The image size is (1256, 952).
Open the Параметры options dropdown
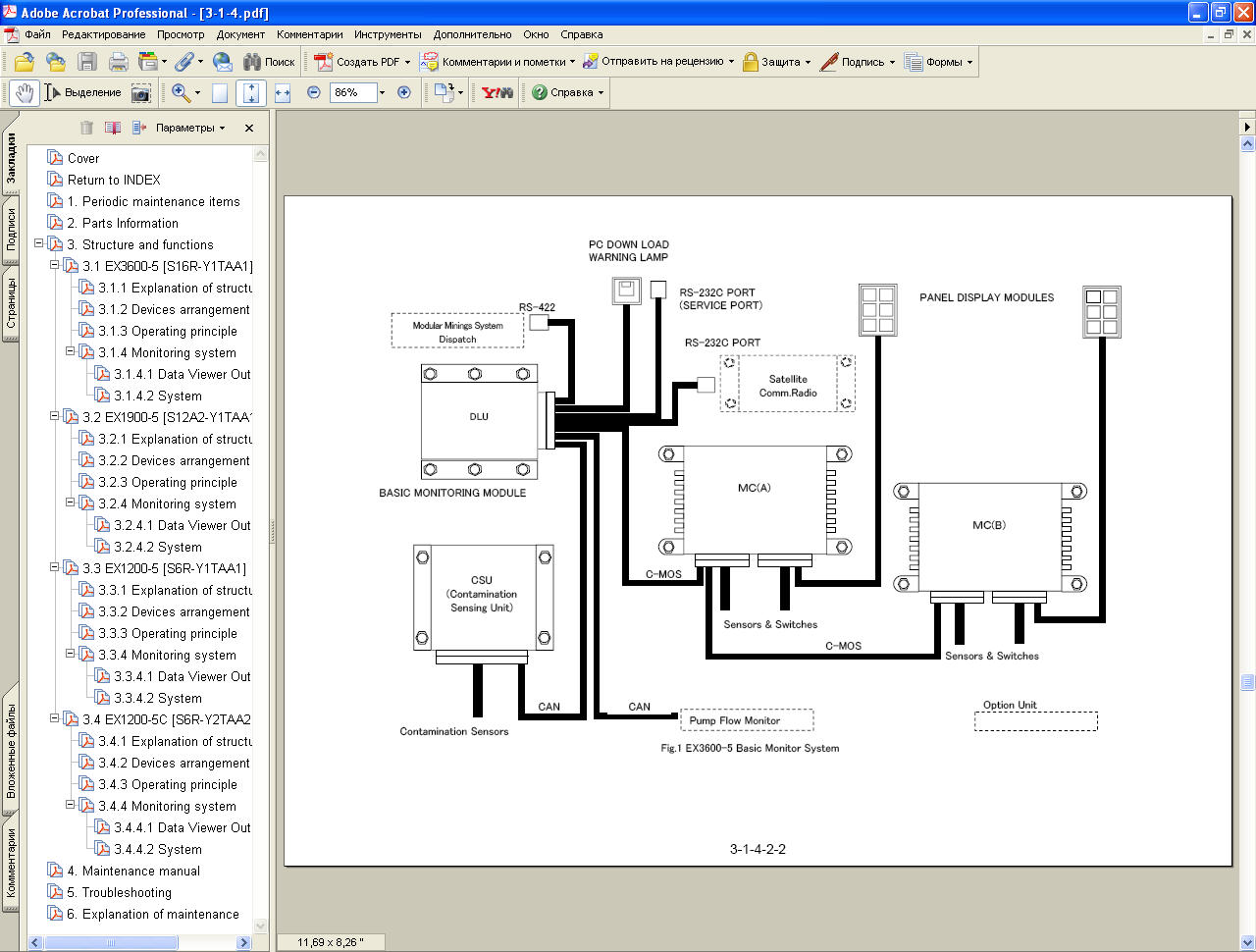coord(189,128)
